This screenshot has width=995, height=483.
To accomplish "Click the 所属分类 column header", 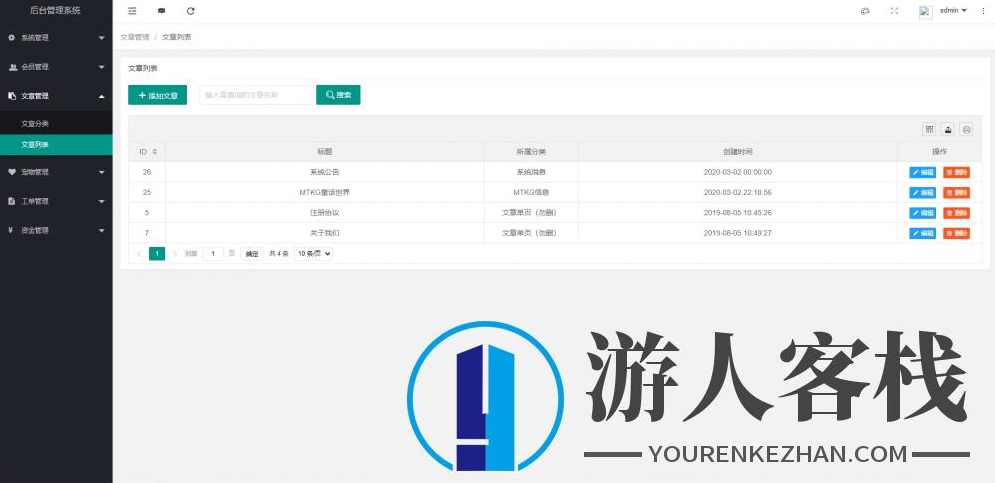I will pos(530,152).
